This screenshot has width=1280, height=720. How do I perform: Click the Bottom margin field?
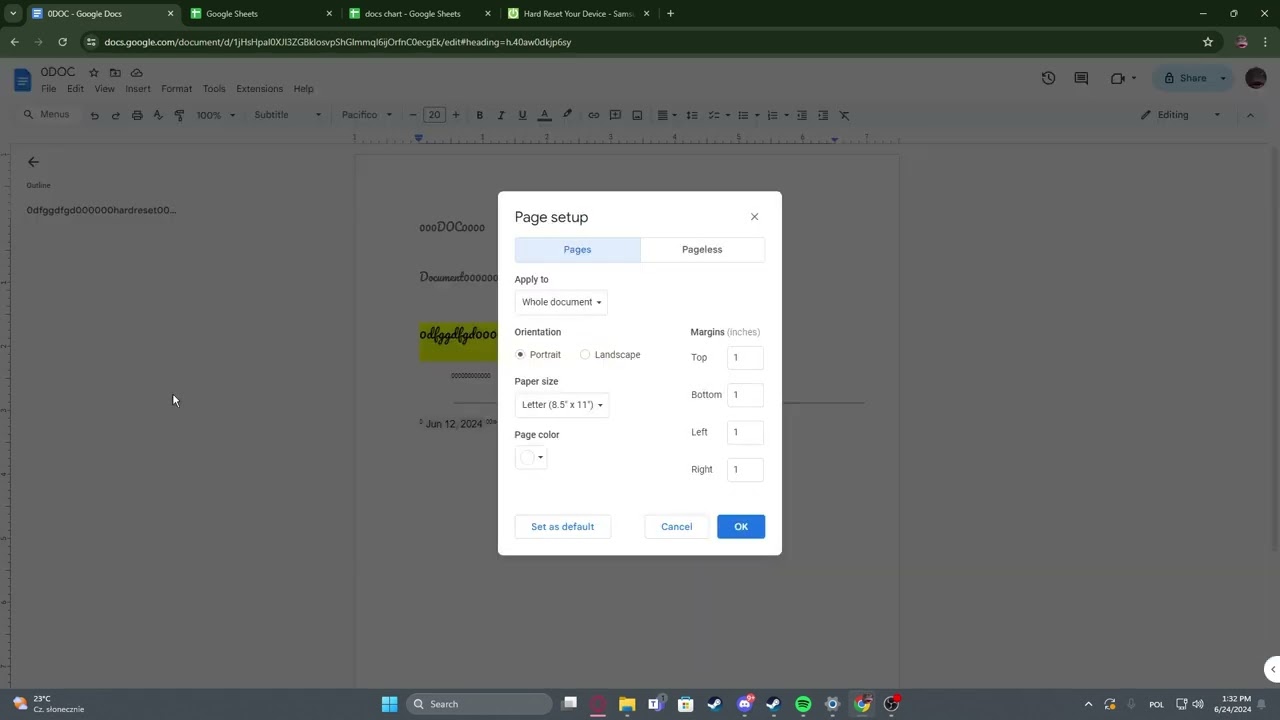pyautogui.click(x=745, y=395)
